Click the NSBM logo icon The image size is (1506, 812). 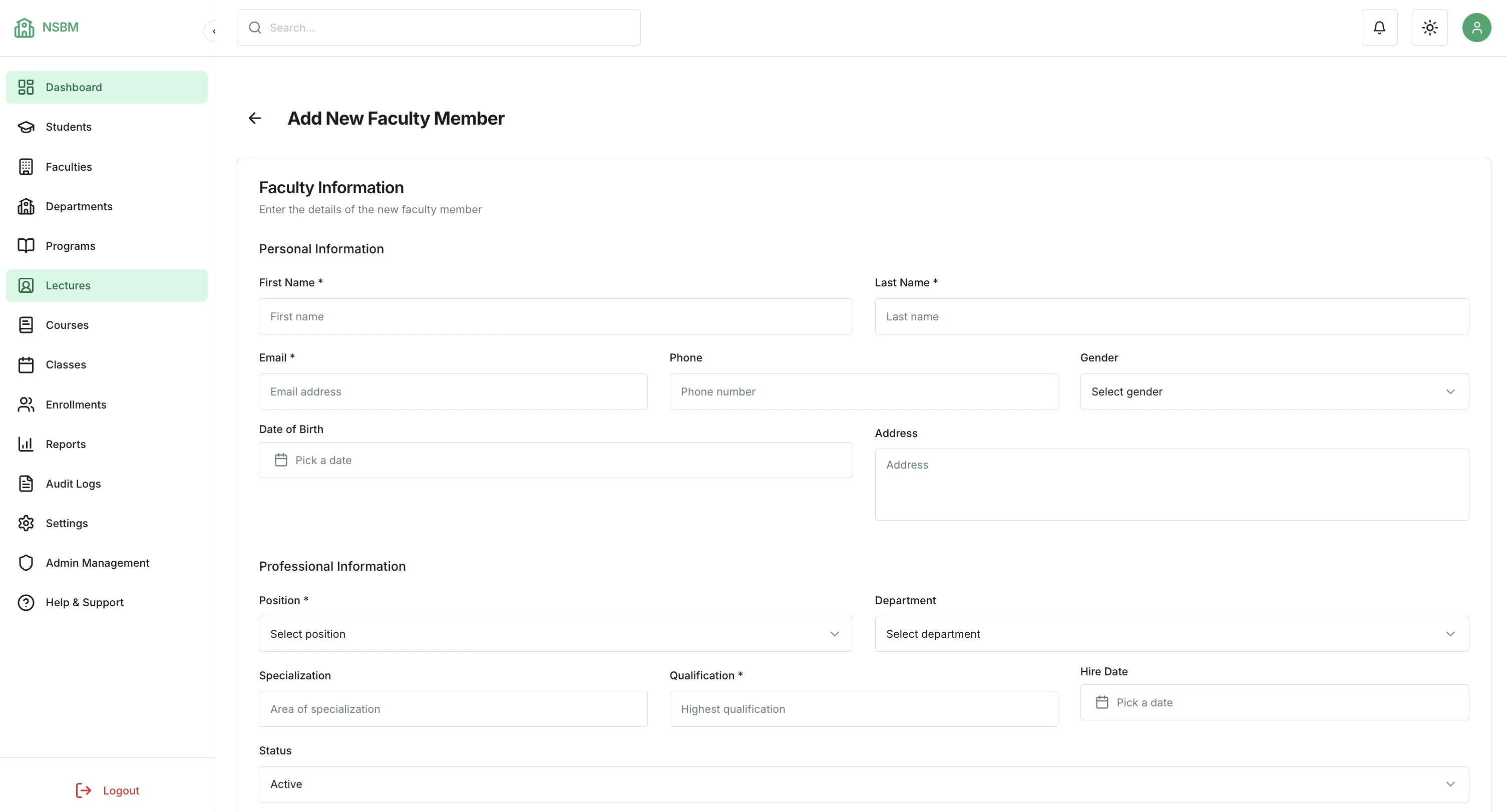[24, 28]
